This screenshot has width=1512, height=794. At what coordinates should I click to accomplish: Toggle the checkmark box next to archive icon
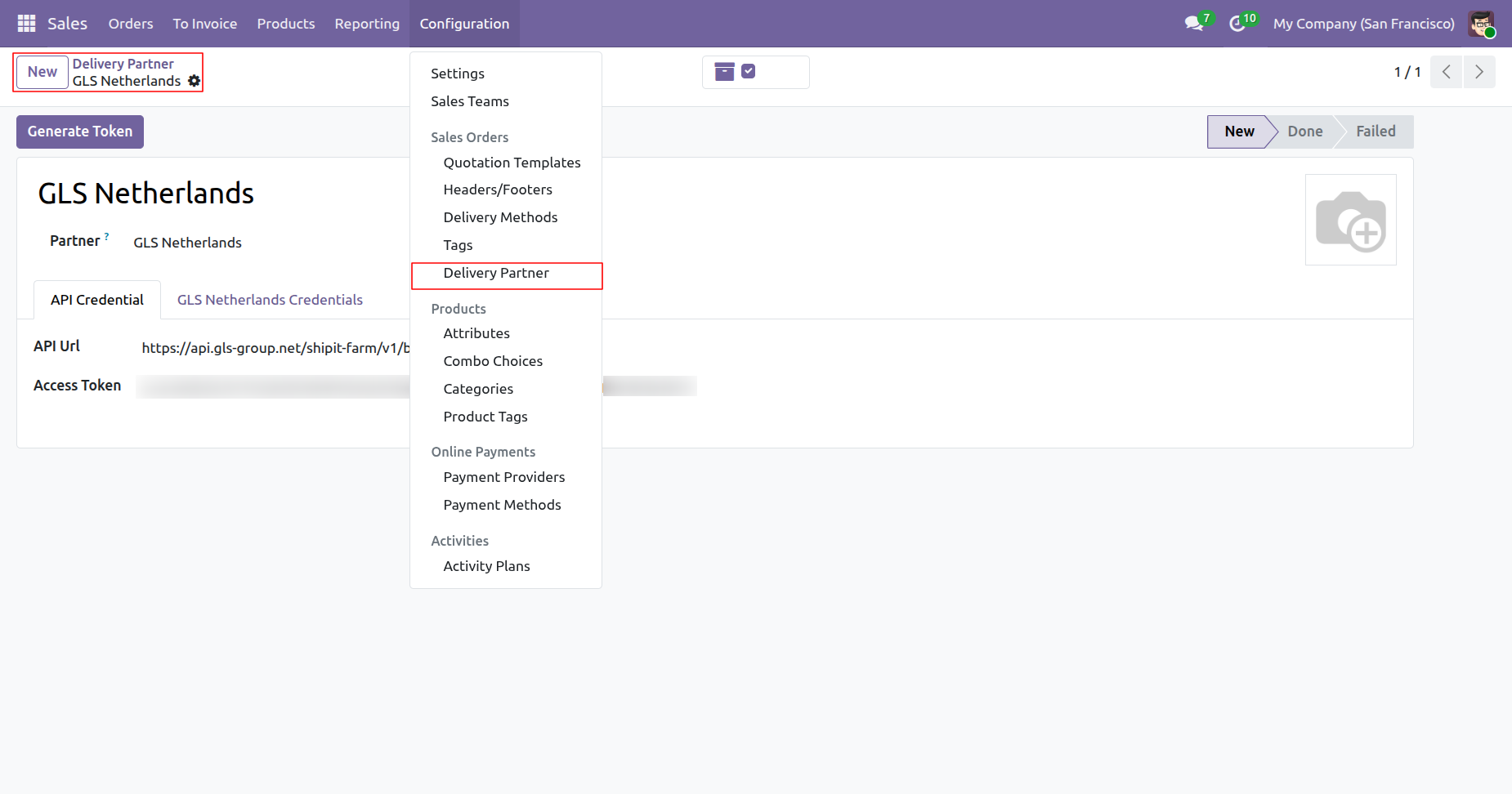click(748, 71)
